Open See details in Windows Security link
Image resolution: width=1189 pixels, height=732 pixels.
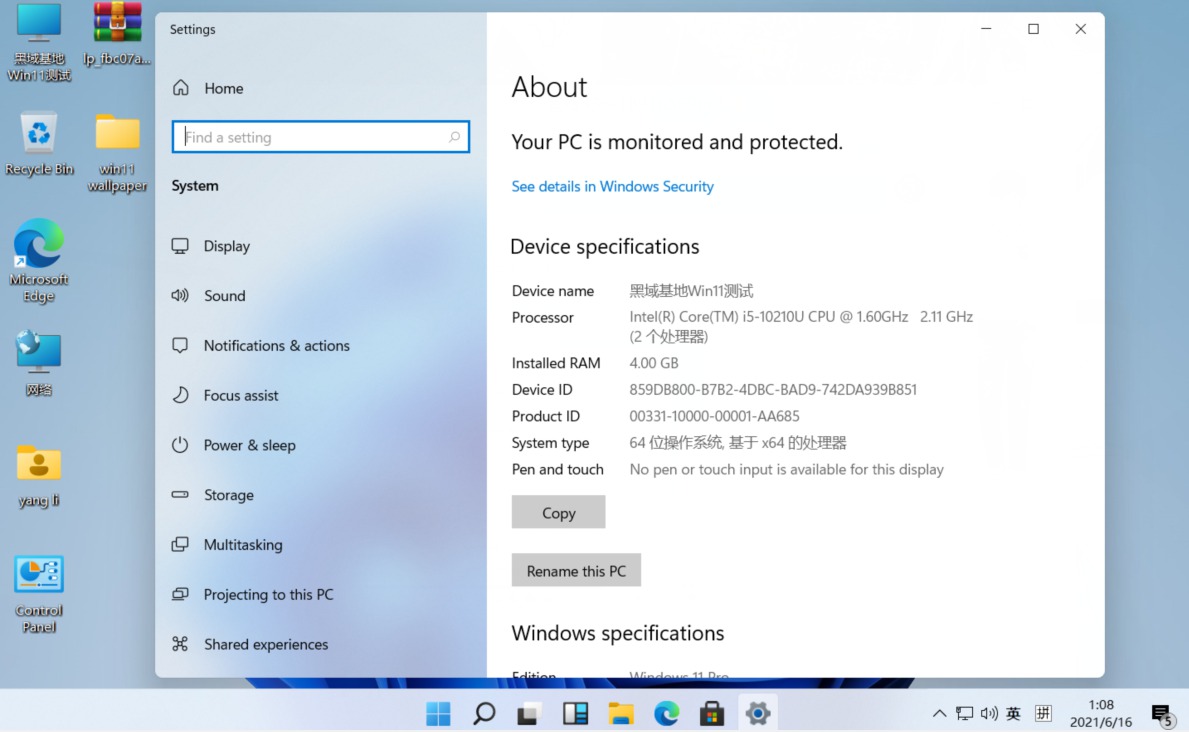[x=612, y=187]
